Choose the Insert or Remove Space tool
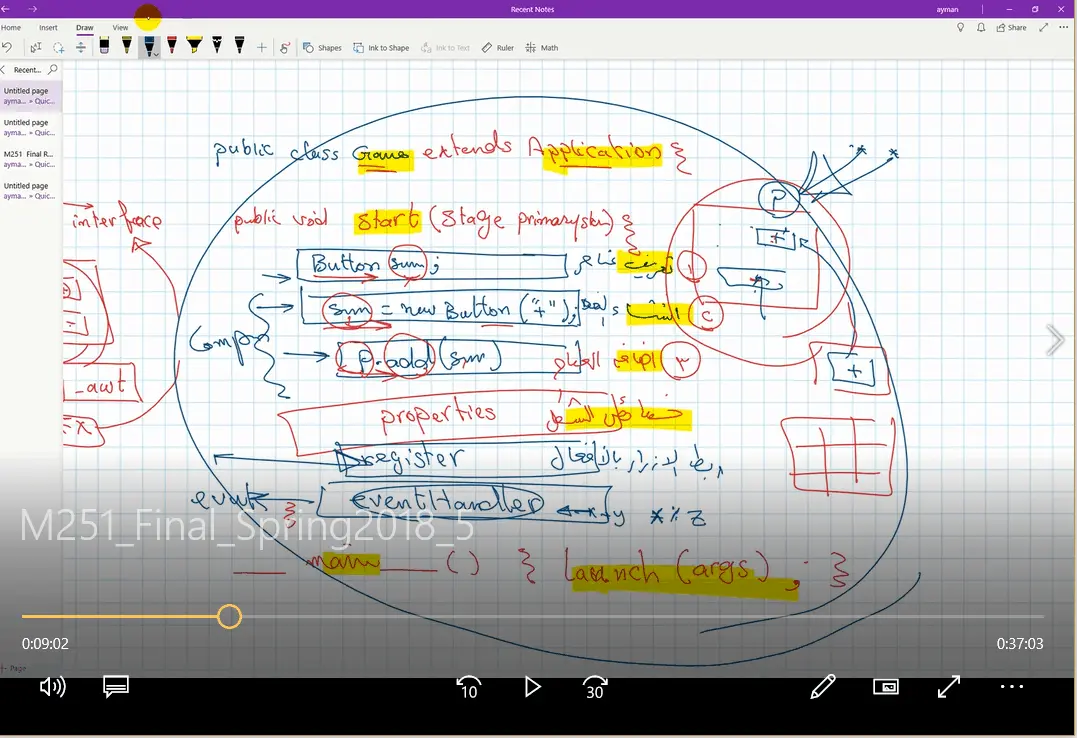The image size is (1077, 738). coord(81,47)
